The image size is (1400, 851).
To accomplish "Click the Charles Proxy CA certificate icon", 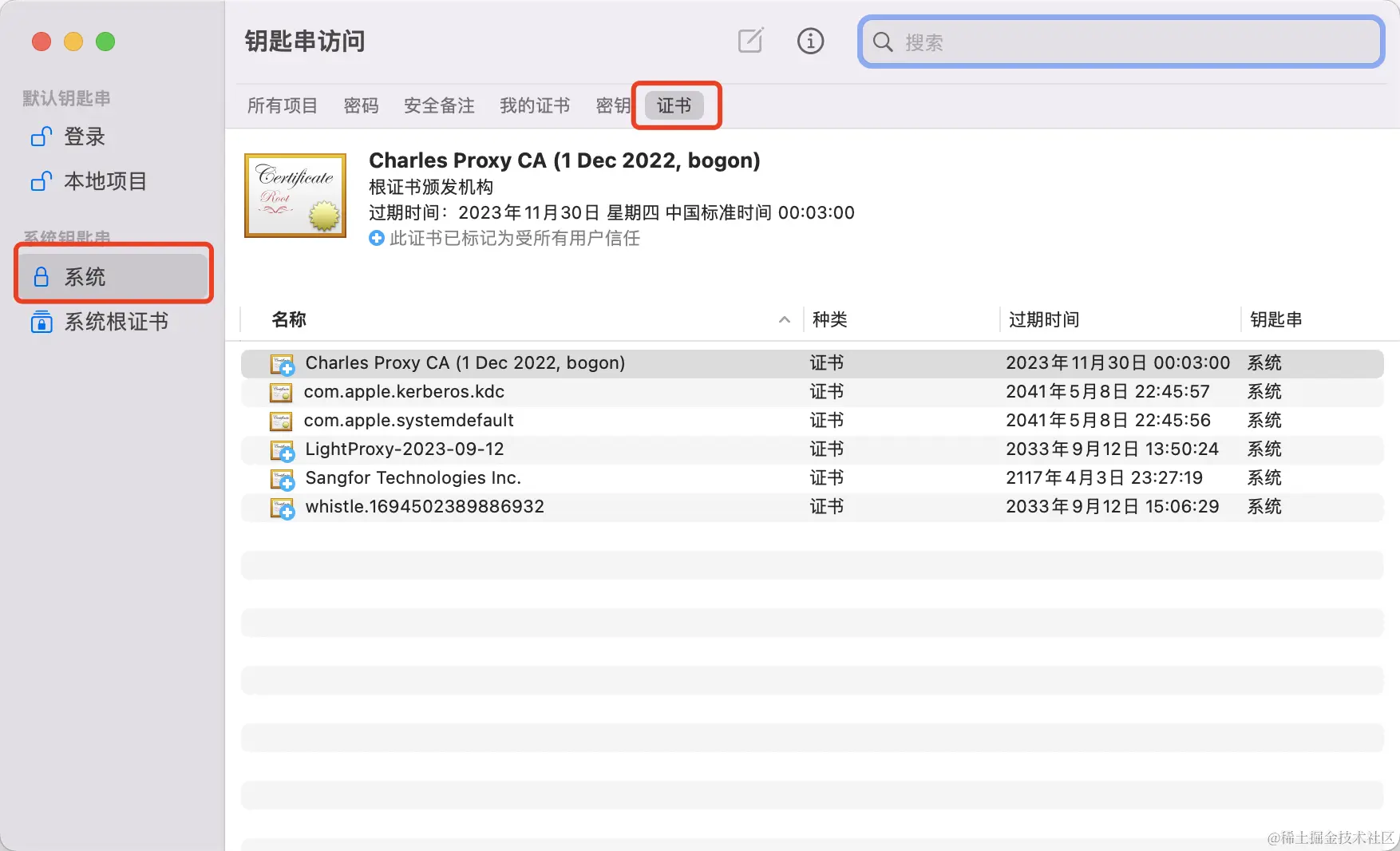I will click(282, 364).
